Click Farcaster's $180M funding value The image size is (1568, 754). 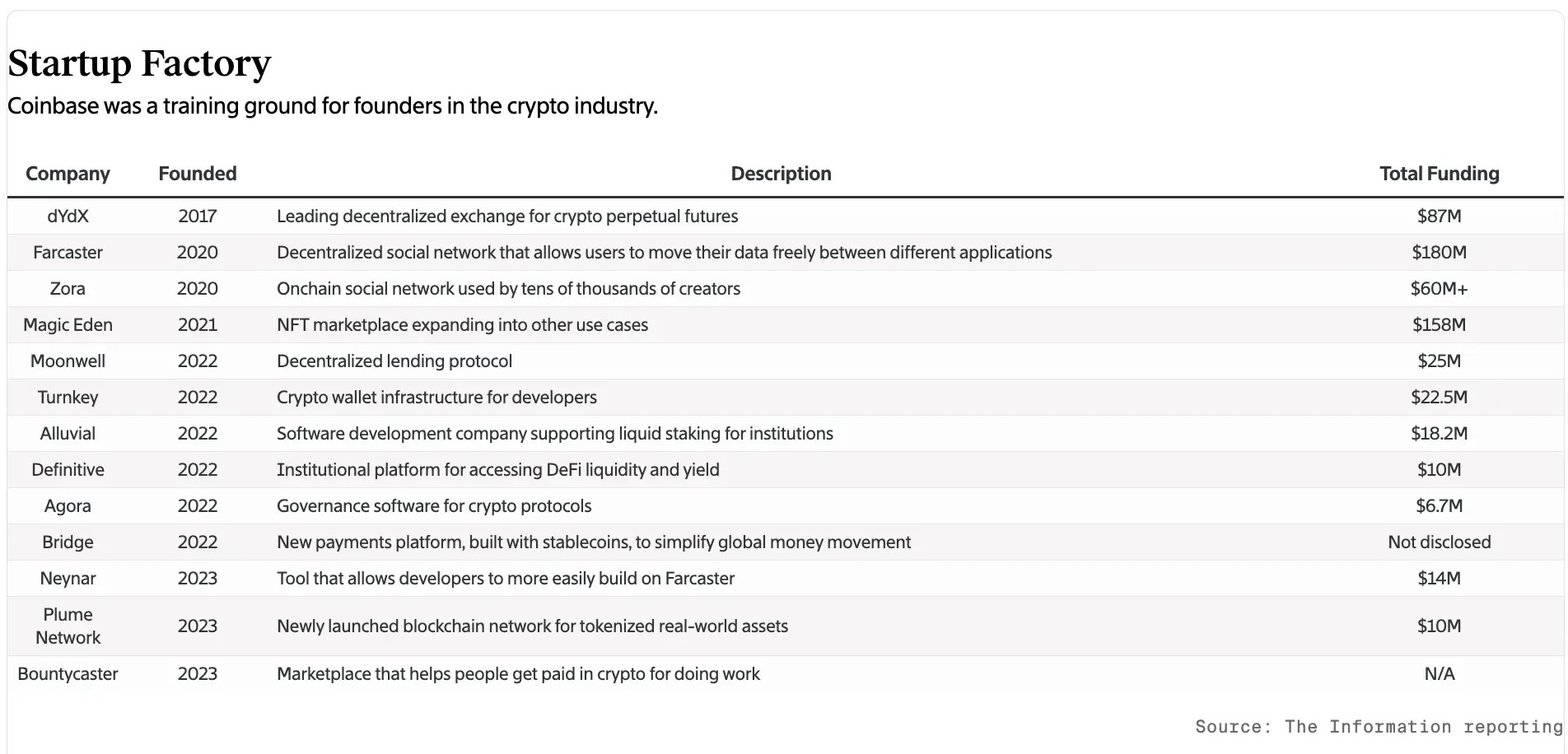pyautogui.click(x=1439, y=253)
